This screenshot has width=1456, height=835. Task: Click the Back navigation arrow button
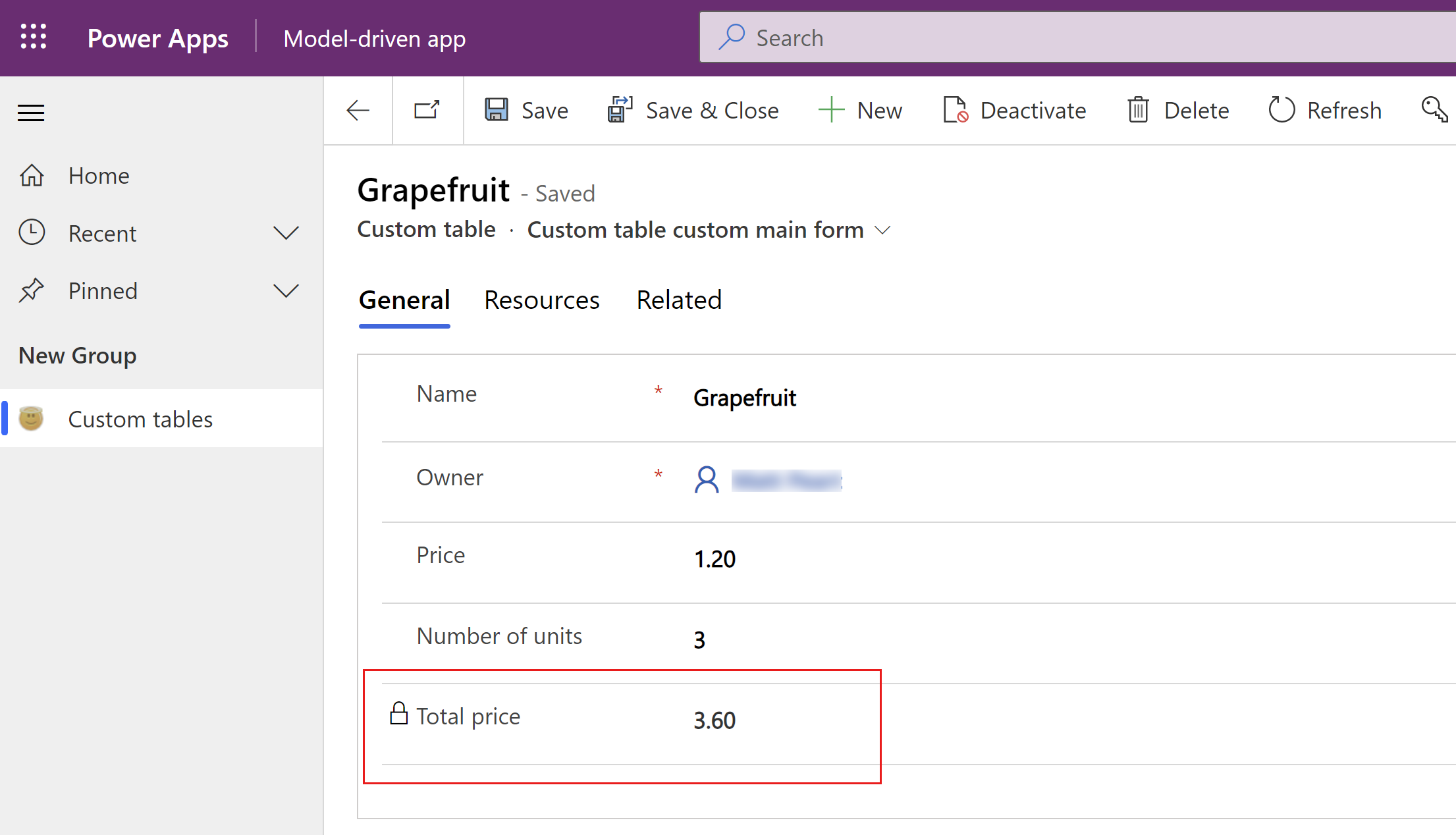pos(357,111)
